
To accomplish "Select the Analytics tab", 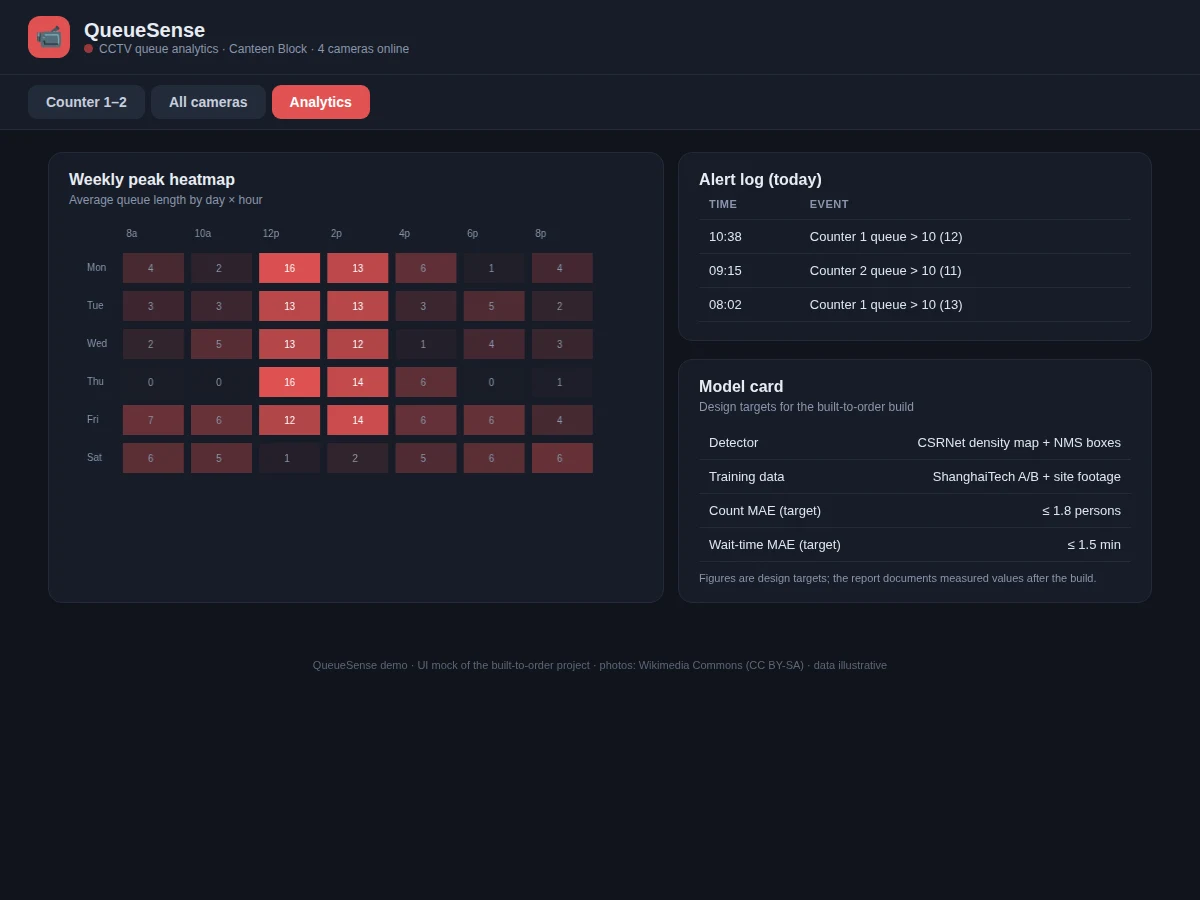I will pyautogui.click(x=321, y=102).
